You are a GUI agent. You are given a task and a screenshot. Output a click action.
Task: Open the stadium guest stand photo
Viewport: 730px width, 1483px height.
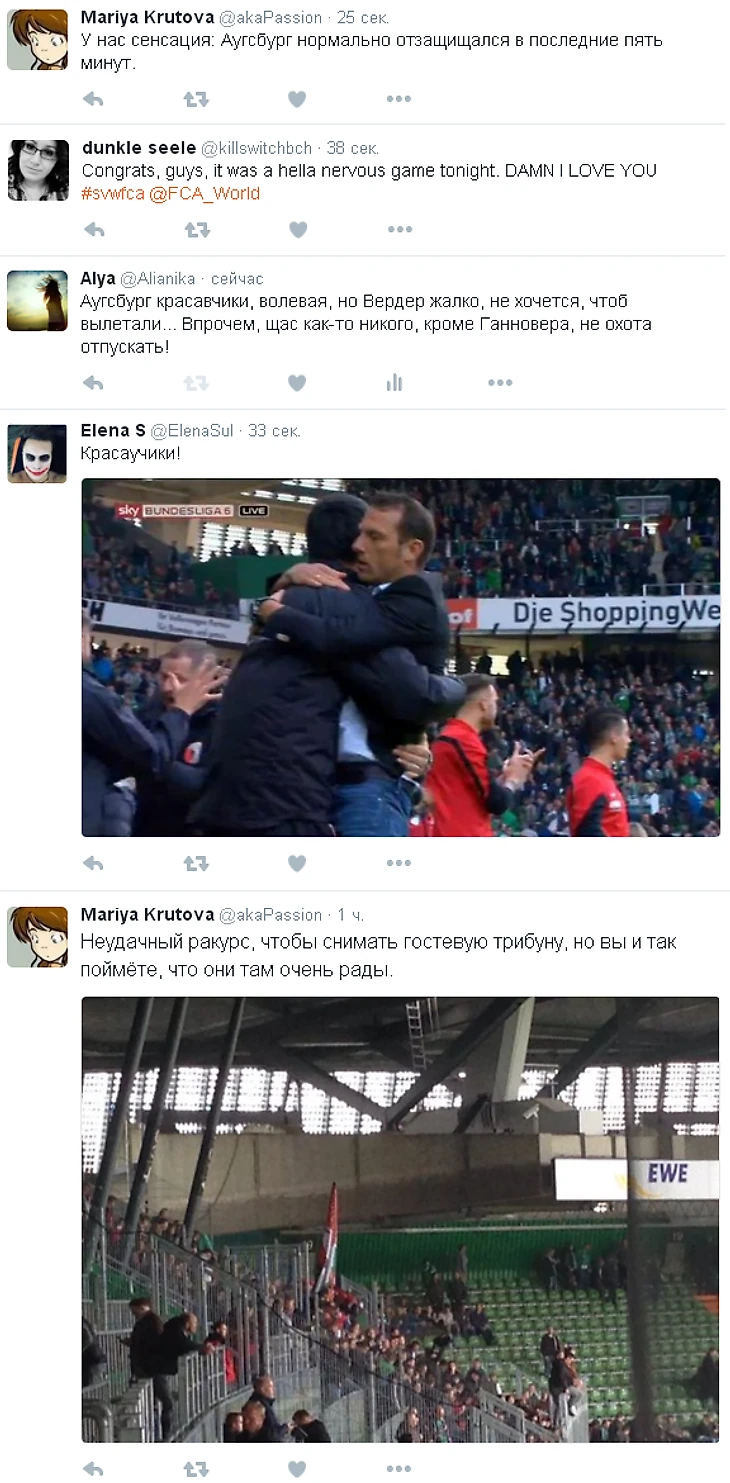click(400, 1219)
